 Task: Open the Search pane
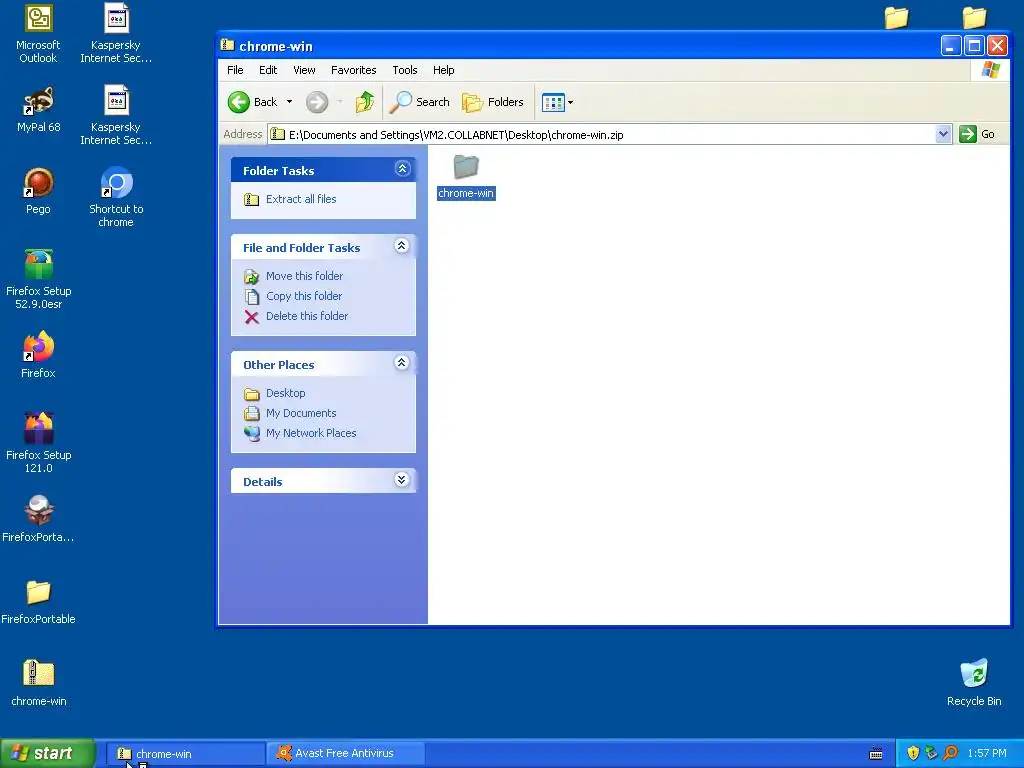(419, 102)
